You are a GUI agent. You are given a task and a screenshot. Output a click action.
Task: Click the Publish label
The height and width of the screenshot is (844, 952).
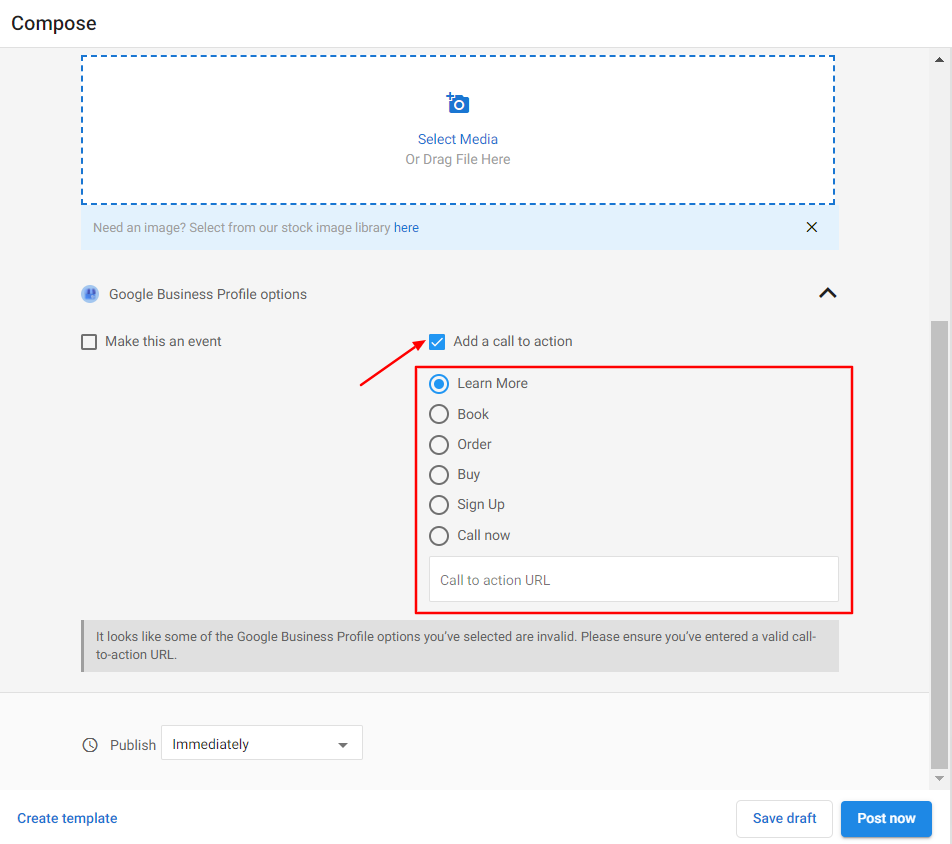click(133, 745)
